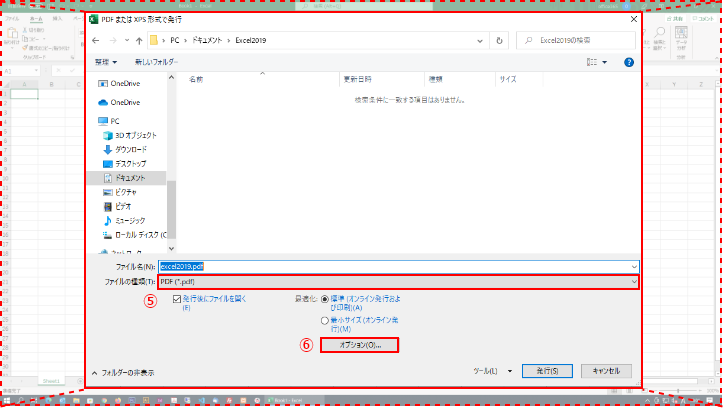
Task: Click the 共有 button in Excel
Action: (x=675, y=19)
